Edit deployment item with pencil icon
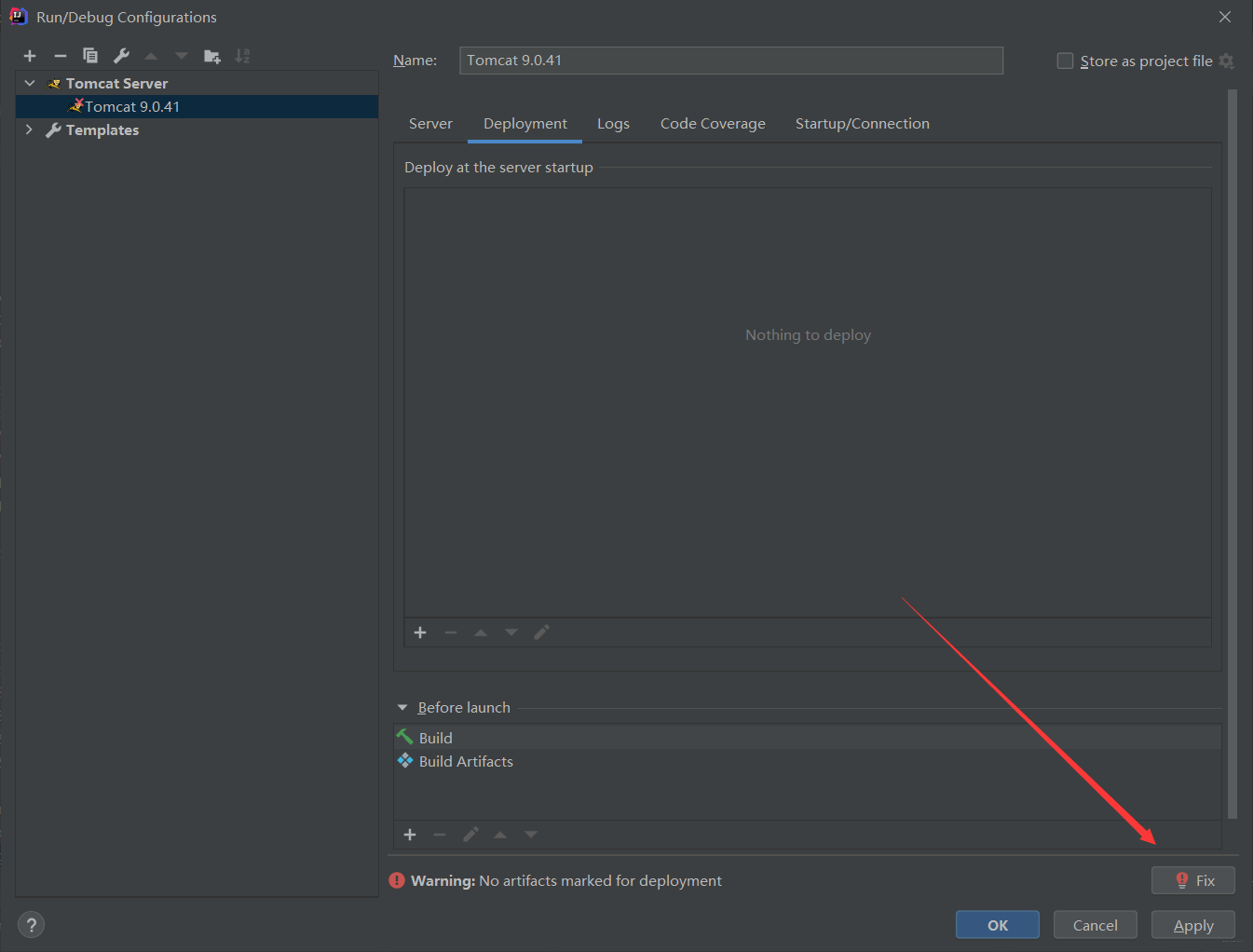Image resolution: width=1253 pixels, height=952 pixels. point(541,632)
